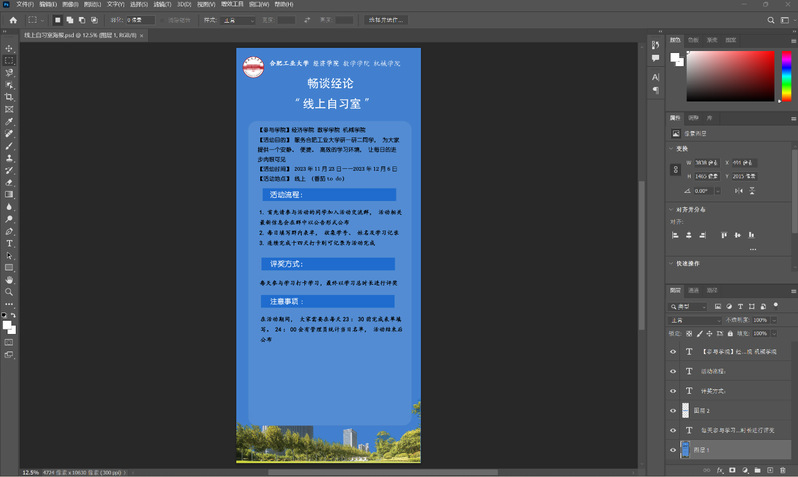
Task: Open the 样式 style dropdown
Action: tap(238, 20)
